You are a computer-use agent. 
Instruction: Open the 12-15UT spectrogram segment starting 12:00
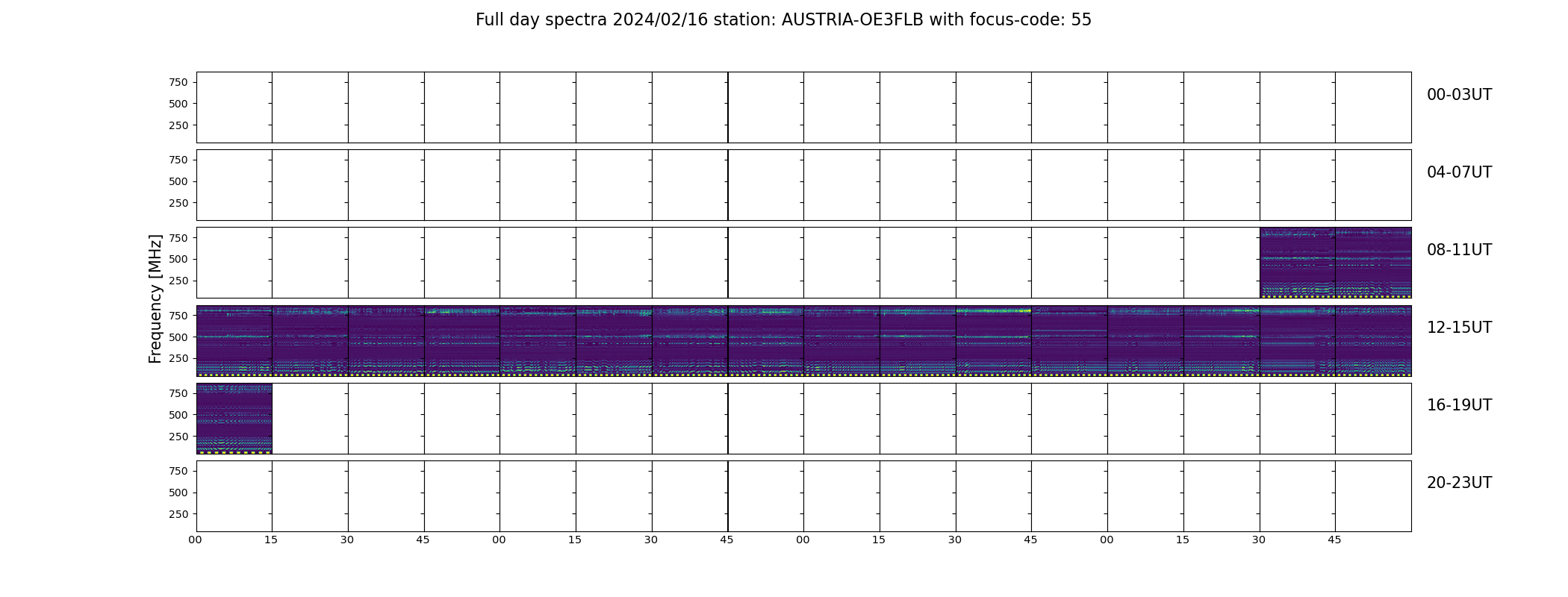tap(234, 341)
